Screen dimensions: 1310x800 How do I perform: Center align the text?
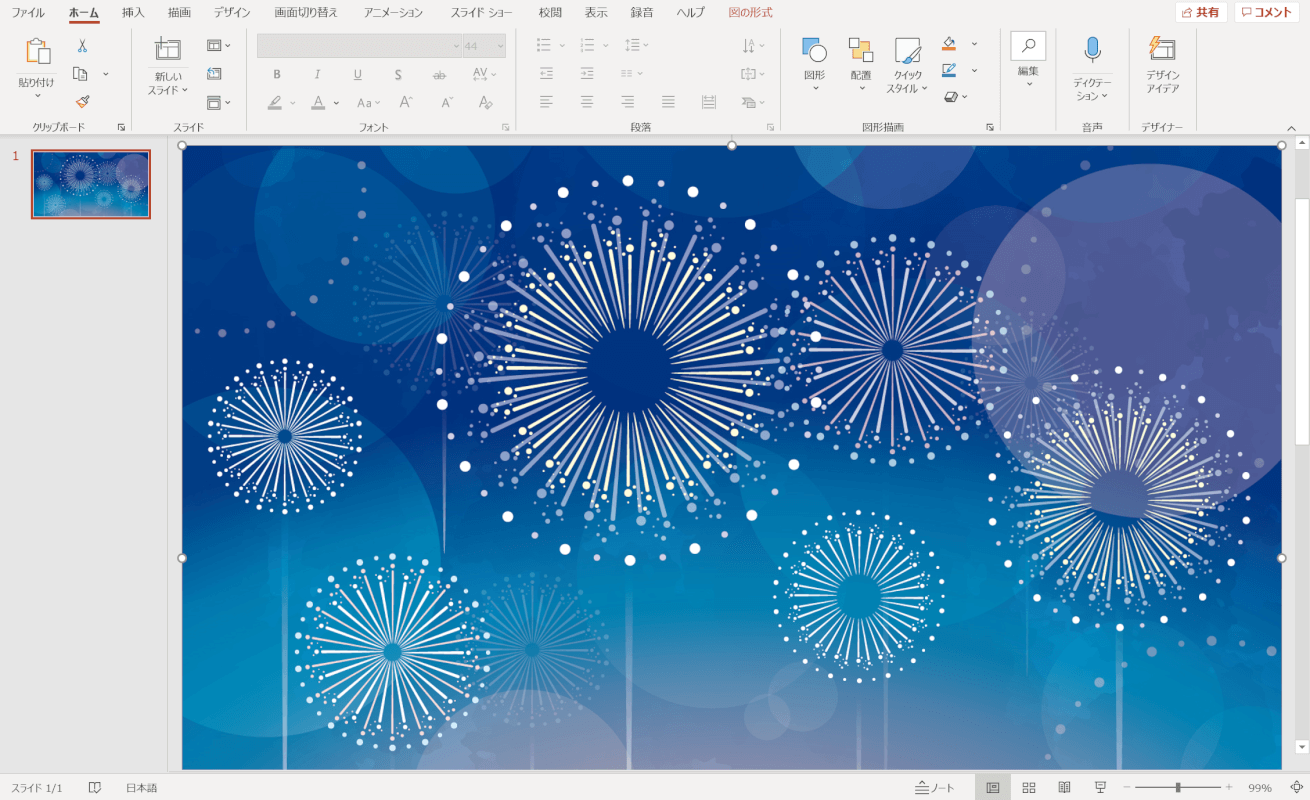pos(587,102)
